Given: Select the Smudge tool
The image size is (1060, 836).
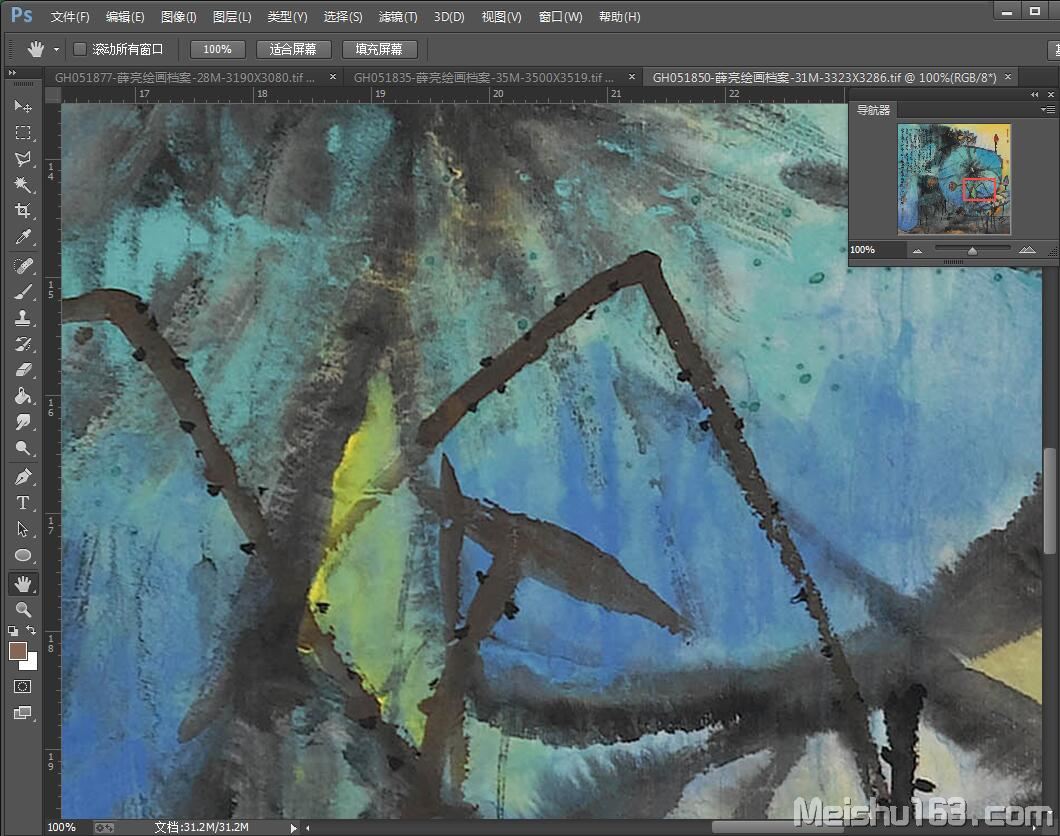Looking at the screenshot, I should pos(23,422).
